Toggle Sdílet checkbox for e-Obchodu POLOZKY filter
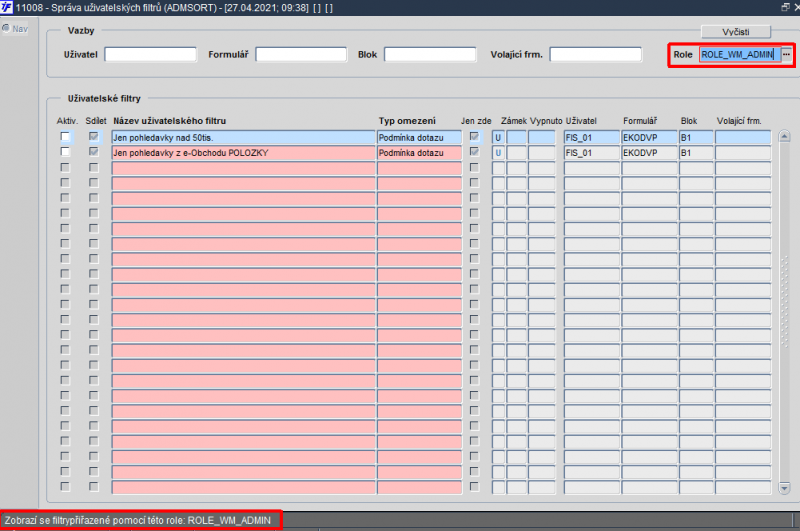Image resolution: width=800 pixels, height=531 pixels. [93, 152]
